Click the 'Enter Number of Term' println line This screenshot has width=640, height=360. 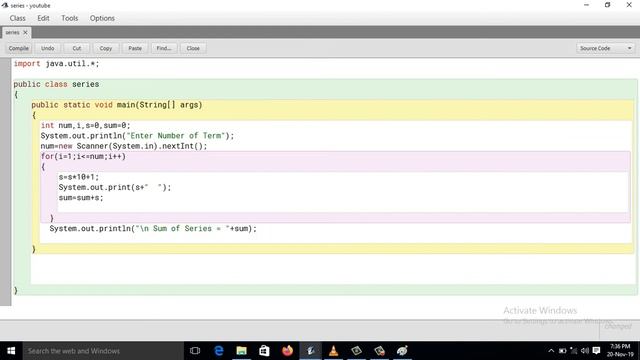pos(137,136)
